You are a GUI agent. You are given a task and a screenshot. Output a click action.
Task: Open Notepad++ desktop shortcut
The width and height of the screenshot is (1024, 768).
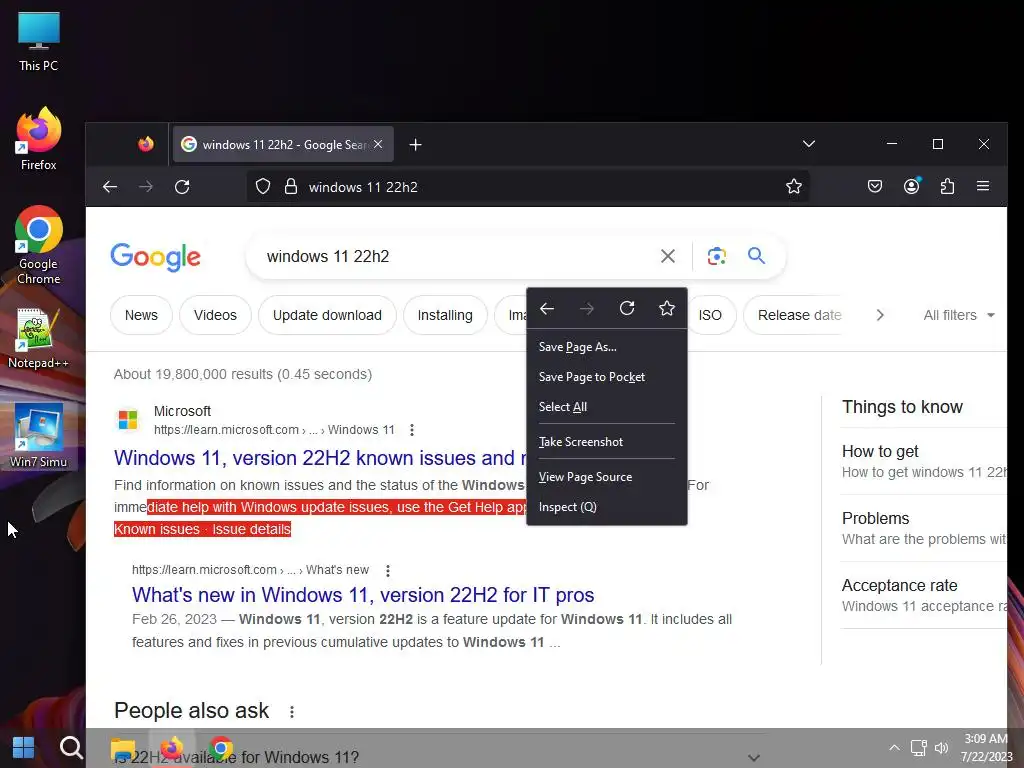39,339
